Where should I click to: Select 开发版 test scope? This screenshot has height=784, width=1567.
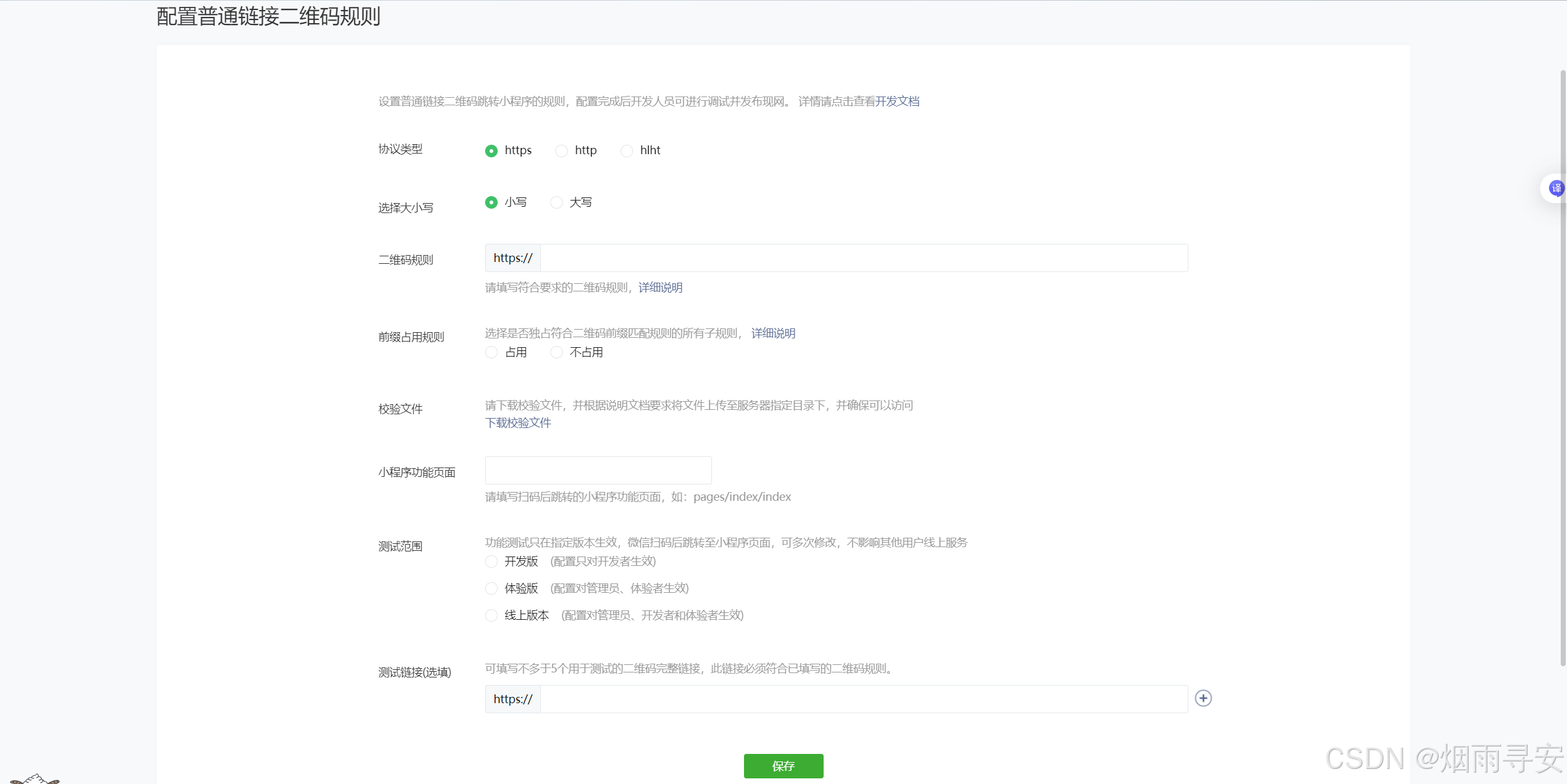(491, 562)
